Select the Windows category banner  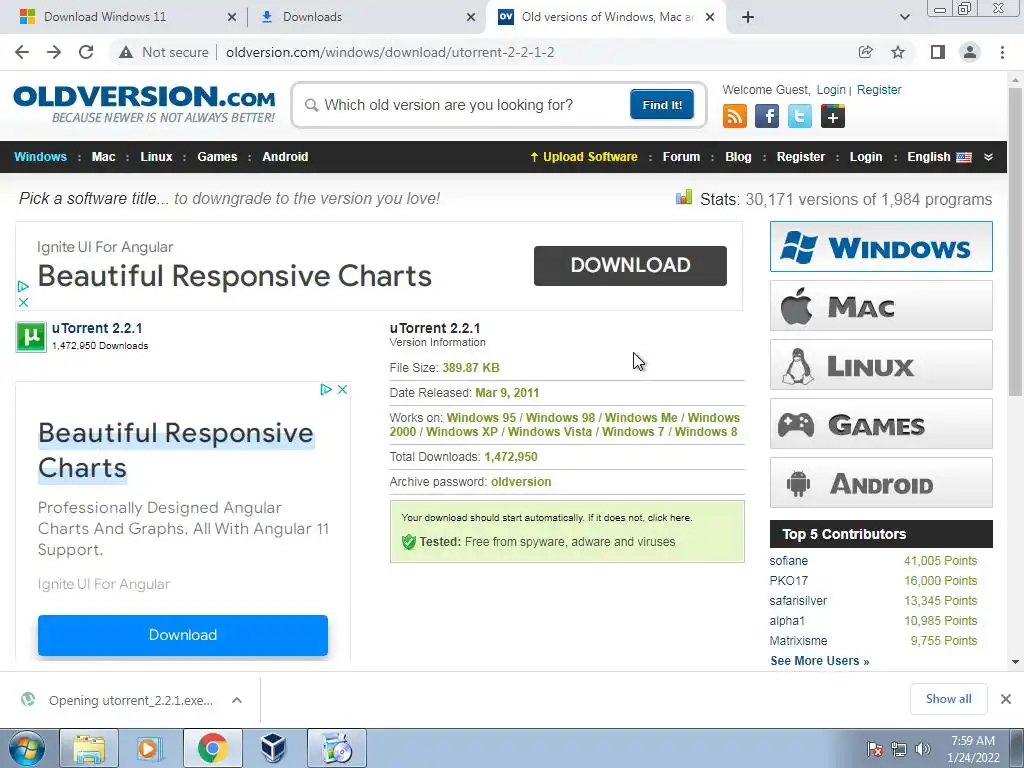(x=881, y=247)
